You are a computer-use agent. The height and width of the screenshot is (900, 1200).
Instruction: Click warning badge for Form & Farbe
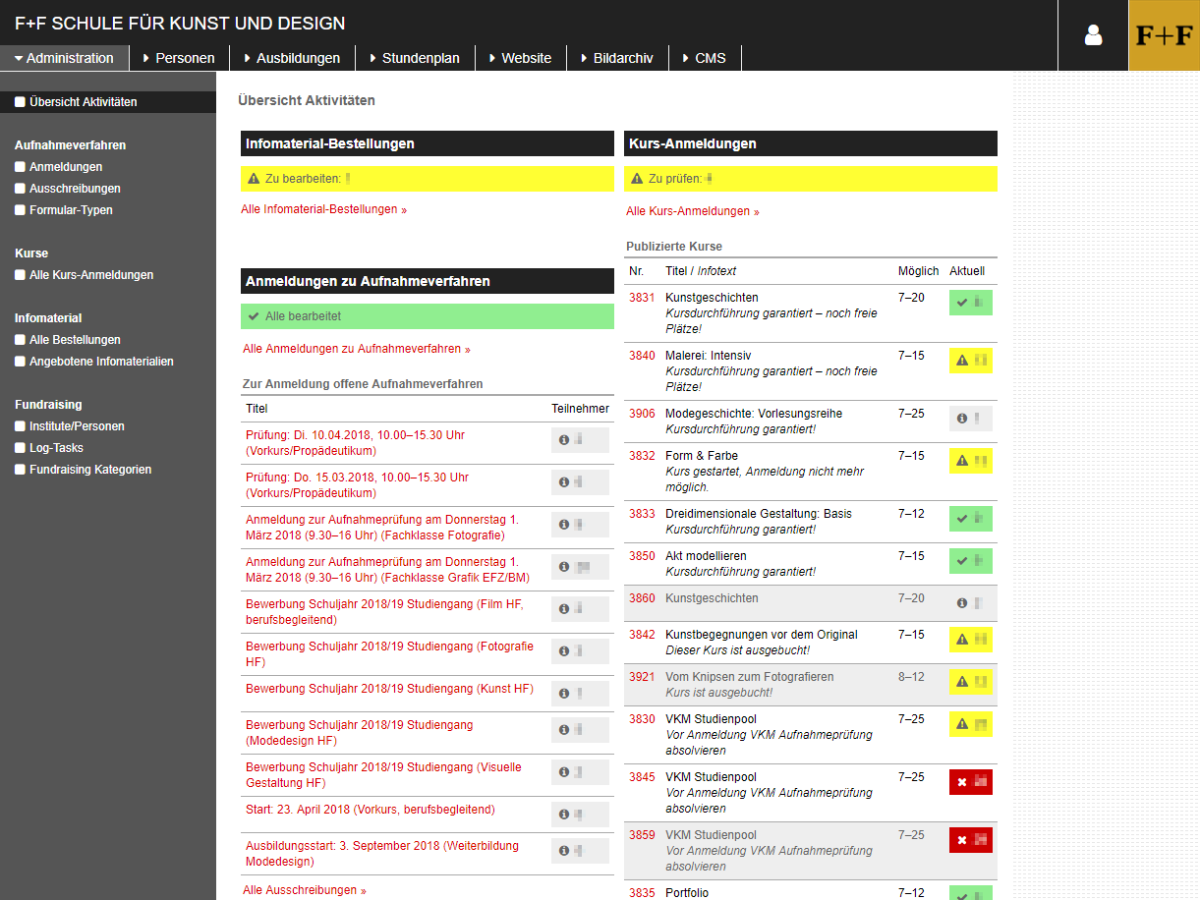(x=970, y=460)
